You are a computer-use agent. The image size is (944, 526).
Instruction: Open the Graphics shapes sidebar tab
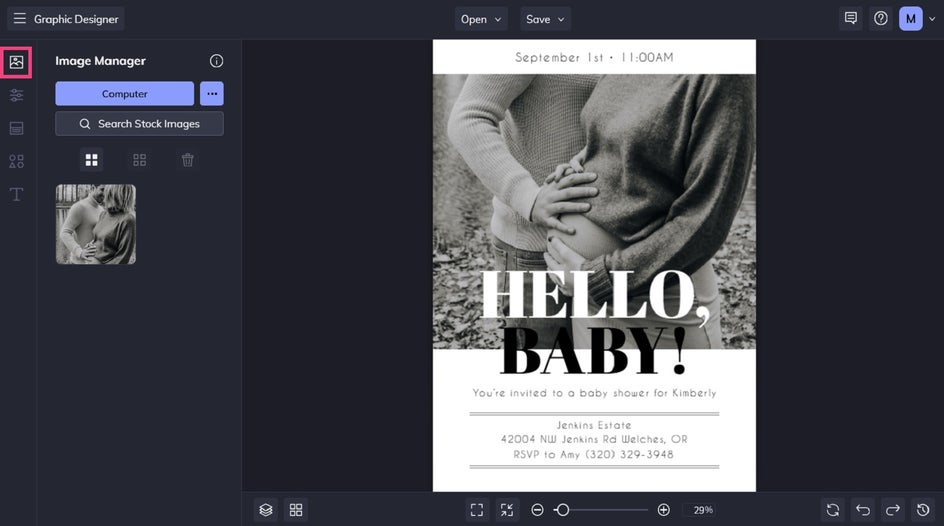pos(16,161)
